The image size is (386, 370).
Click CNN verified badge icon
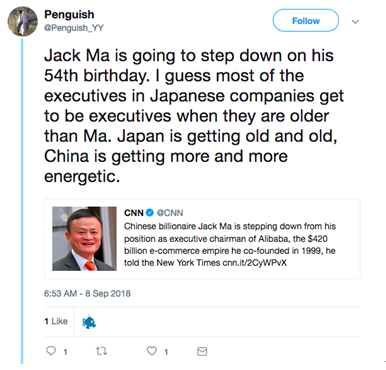point(150,213)
